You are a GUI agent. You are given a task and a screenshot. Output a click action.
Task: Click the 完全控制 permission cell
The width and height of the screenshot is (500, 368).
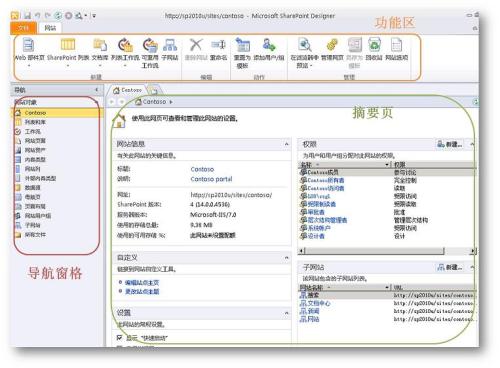[405, 180]
